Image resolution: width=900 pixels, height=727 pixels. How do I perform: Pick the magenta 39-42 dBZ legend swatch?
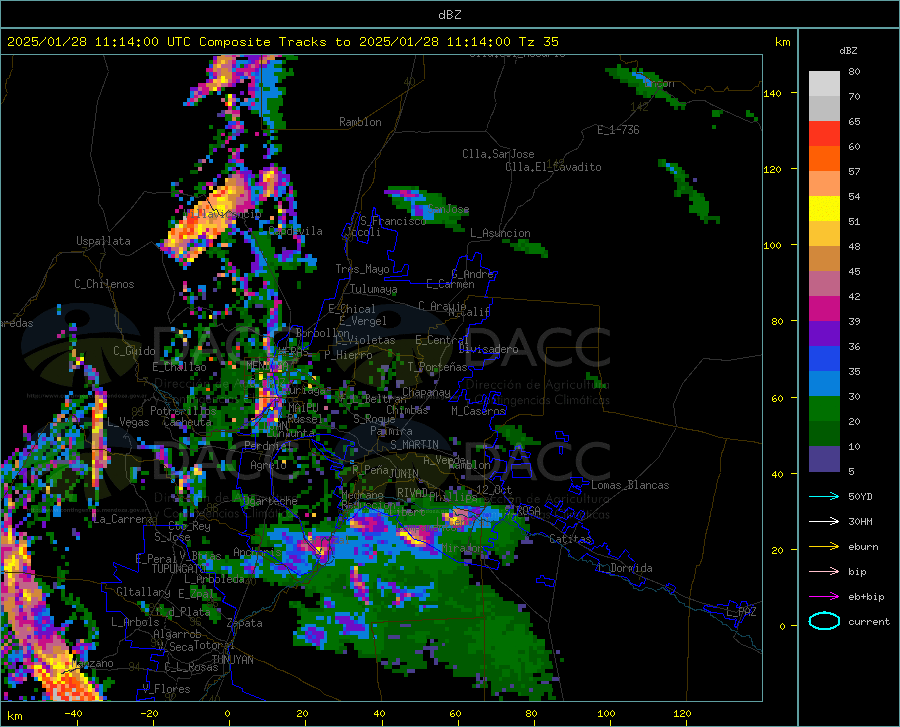(824, 309)
